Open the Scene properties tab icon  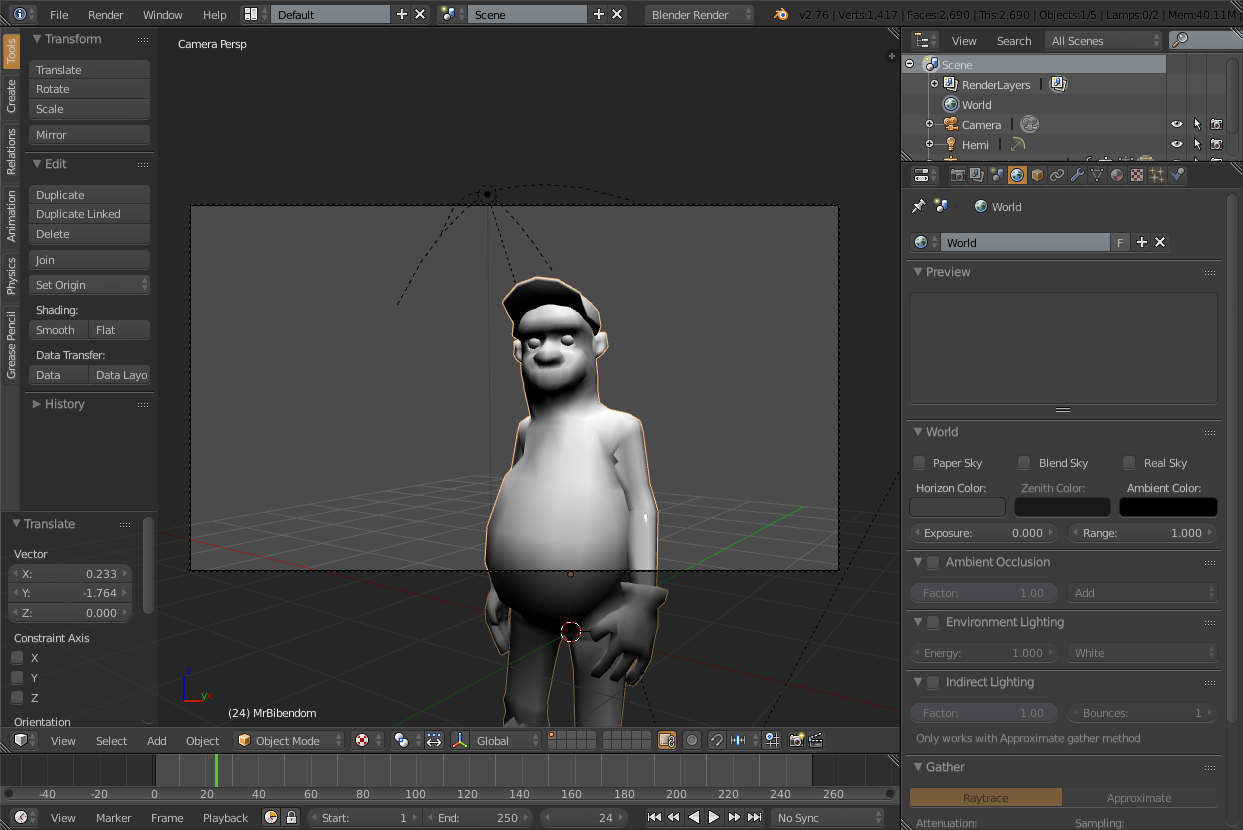pyautogui.click(x=997, y=175)
